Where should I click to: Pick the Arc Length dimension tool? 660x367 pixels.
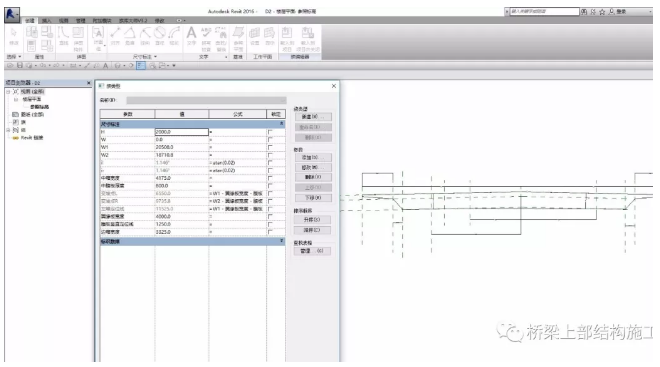(174, 35)
